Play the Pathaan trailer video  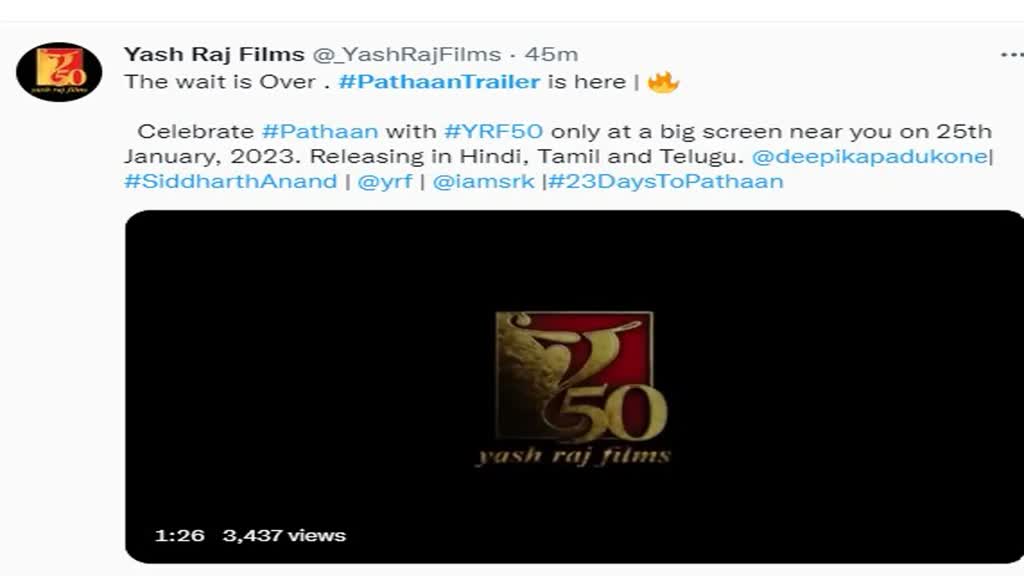tap(574, 387)
